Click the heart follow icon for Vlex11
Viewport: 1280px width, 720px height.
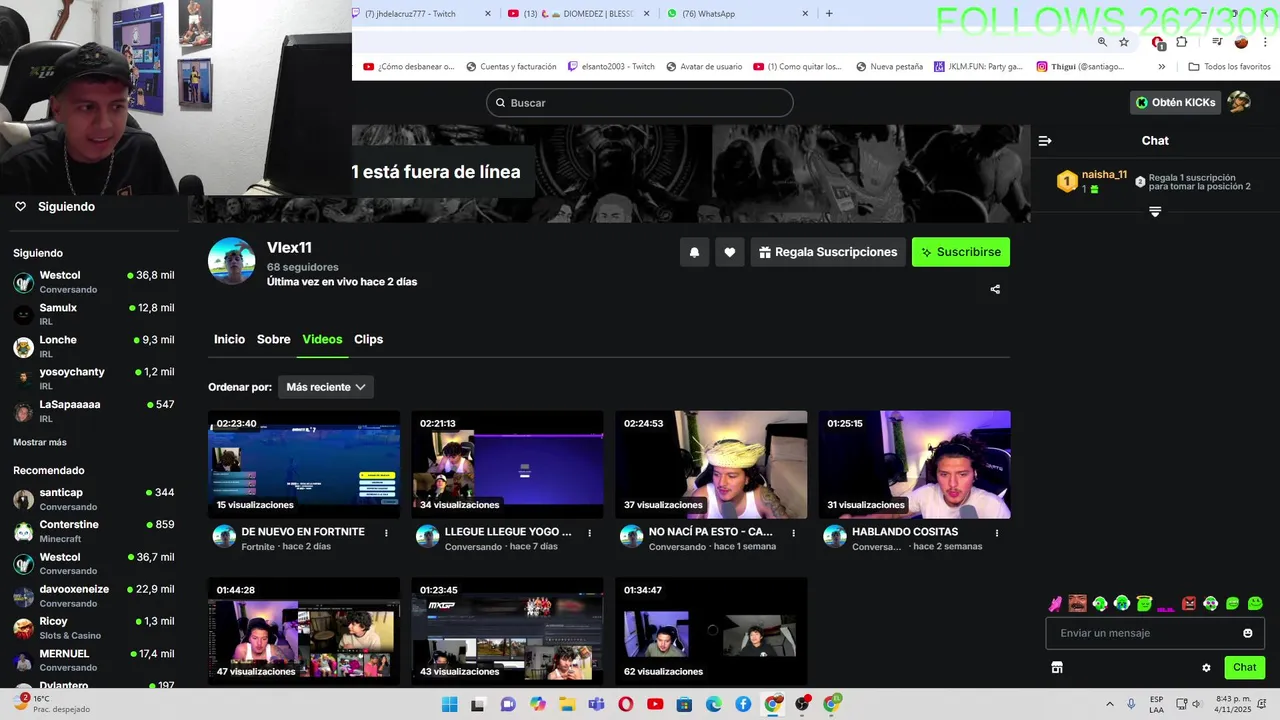(x=730, y=252)
